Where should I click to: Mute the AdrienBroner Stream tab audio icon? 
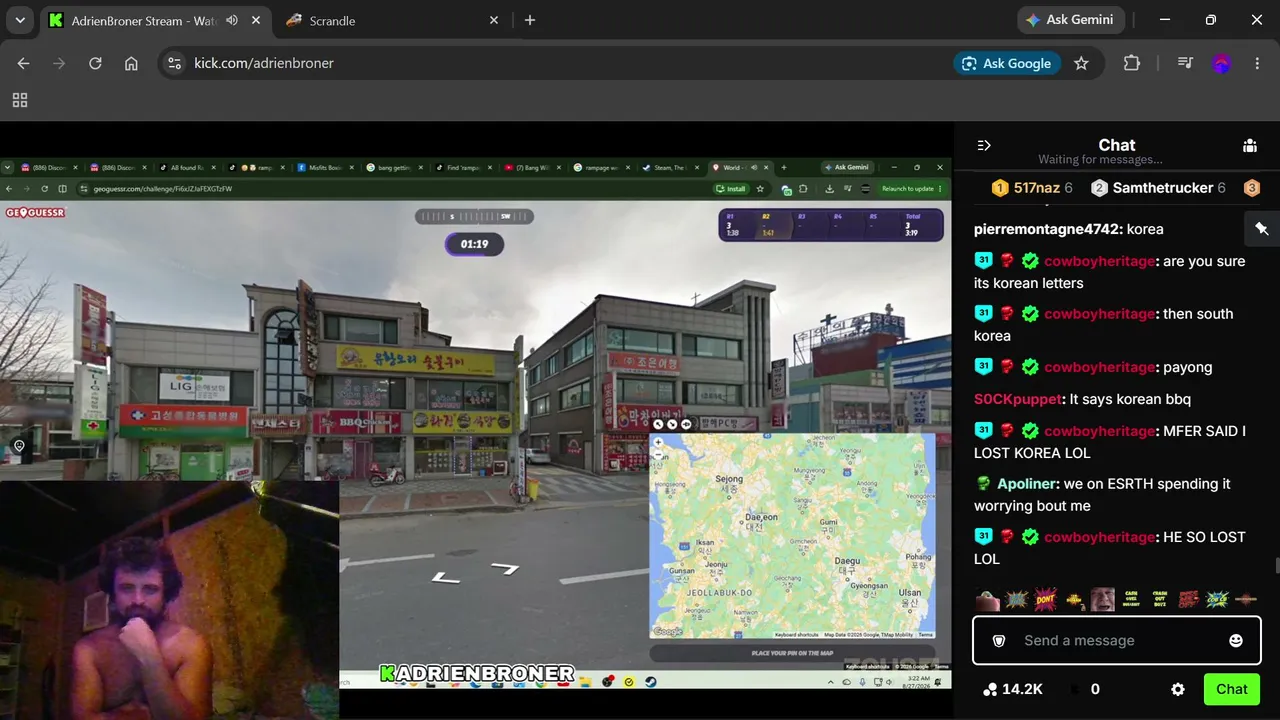(232, 20)
